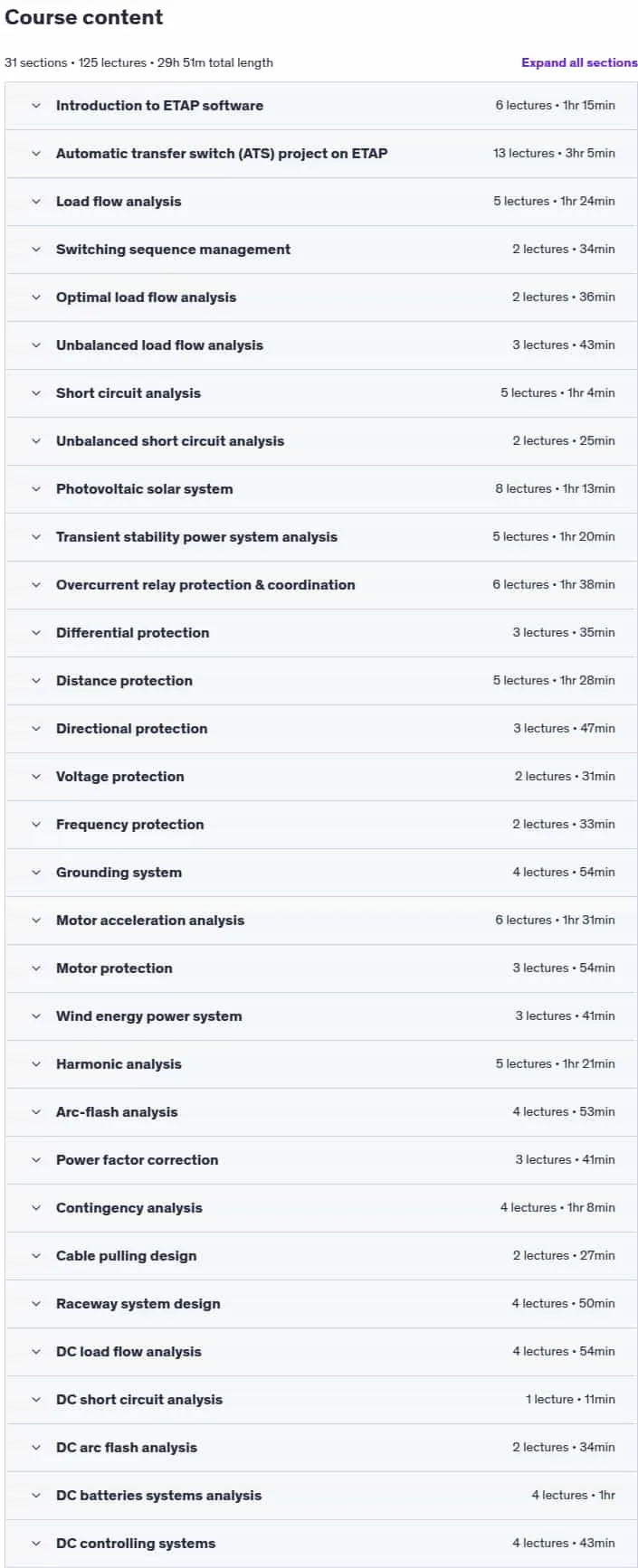Click chevron beside Photovoltaic solar system
Image resolution: width=638 pixels, height=1568 pixels.
click(x=36, y=489)
